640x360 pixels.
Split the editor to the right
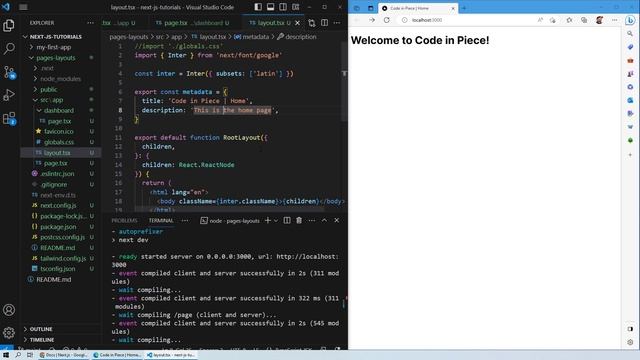coord(324,23)
